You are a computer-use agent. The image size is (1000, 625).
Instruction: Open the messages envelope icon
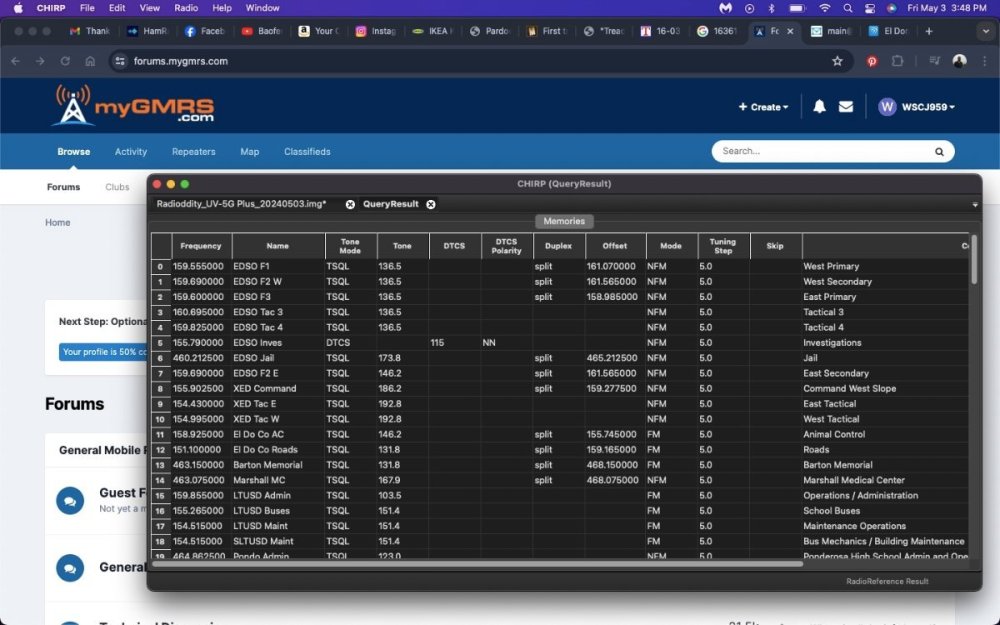pyautogui.click(x=846, y=107)
